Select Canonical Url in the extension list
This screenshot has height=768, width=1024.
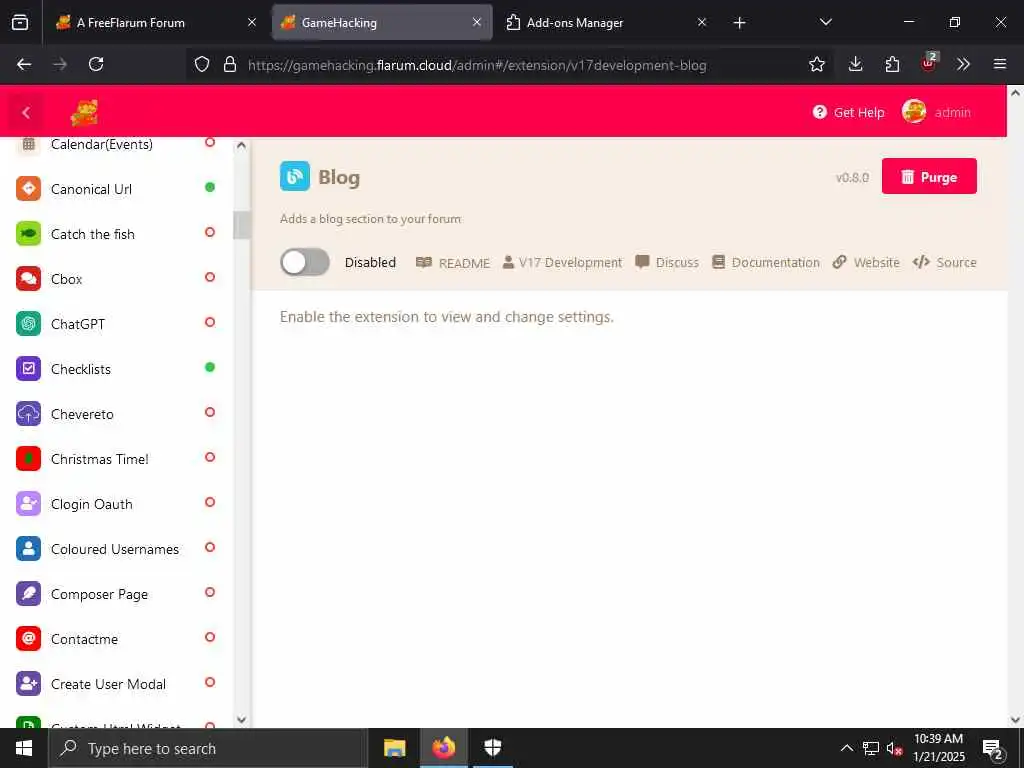coord(116,189)
